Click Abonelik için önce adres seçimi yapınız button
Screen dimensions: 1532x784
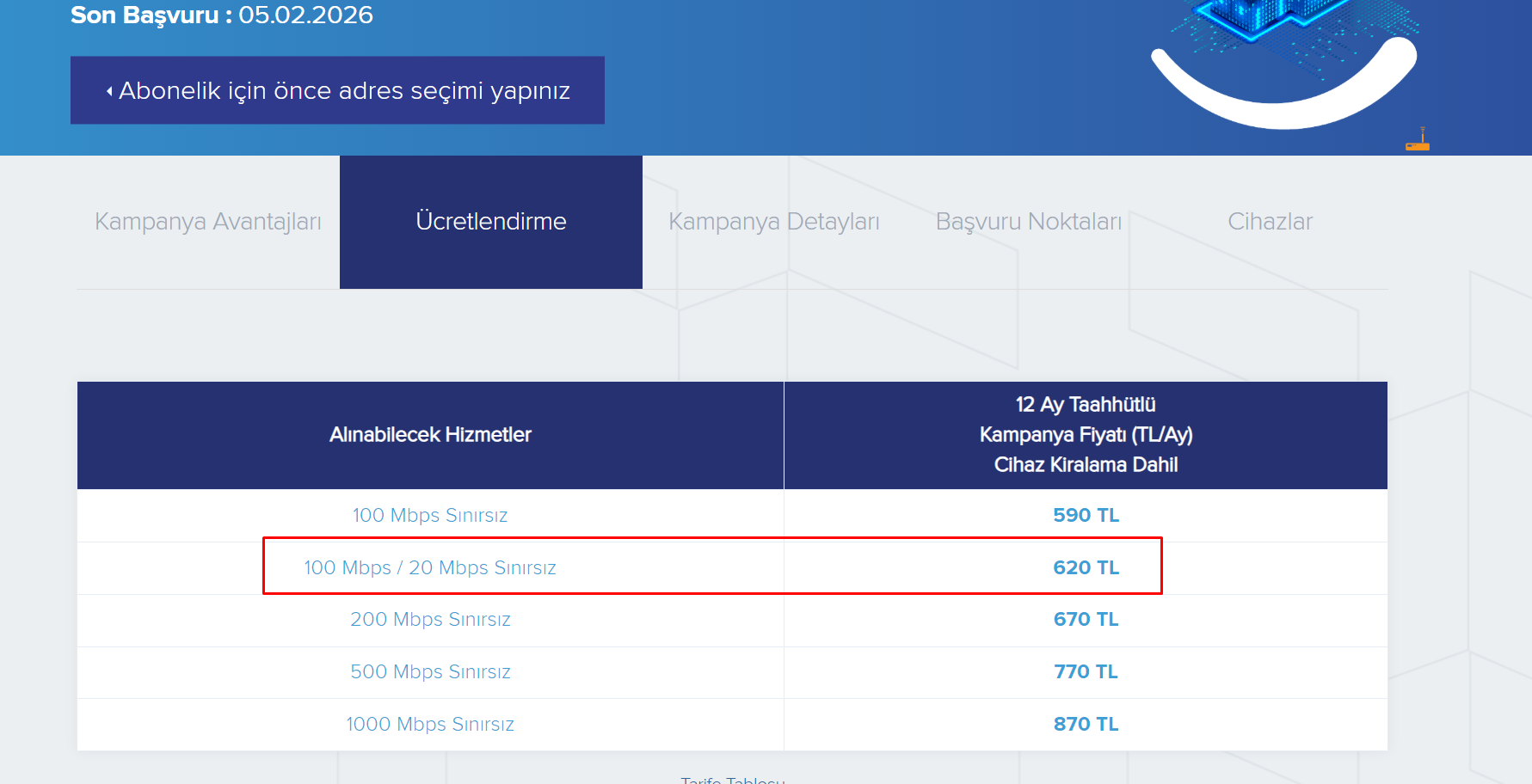(x=337, y=90)
